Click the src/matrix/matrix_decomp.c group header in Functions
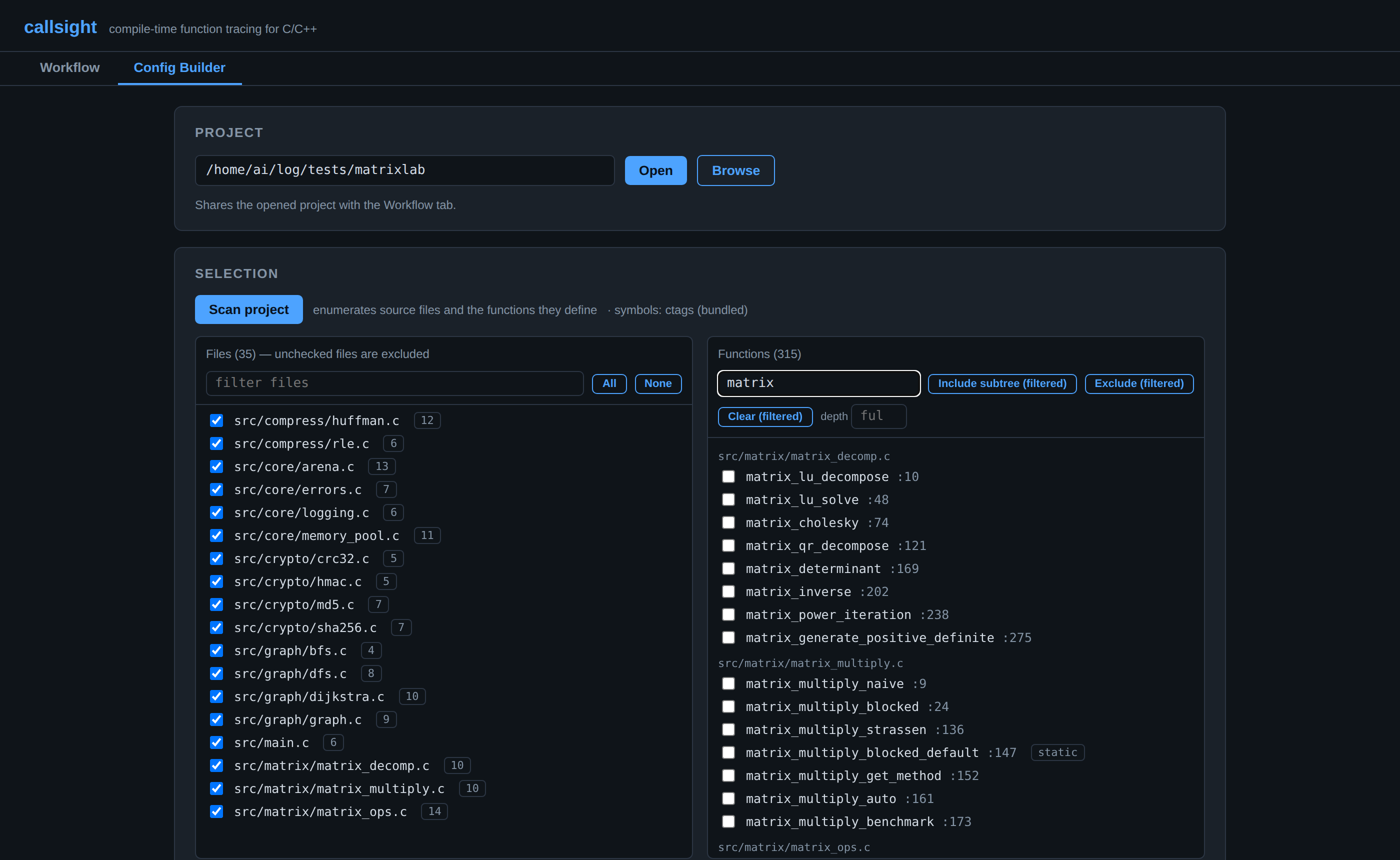 point(803,456)
